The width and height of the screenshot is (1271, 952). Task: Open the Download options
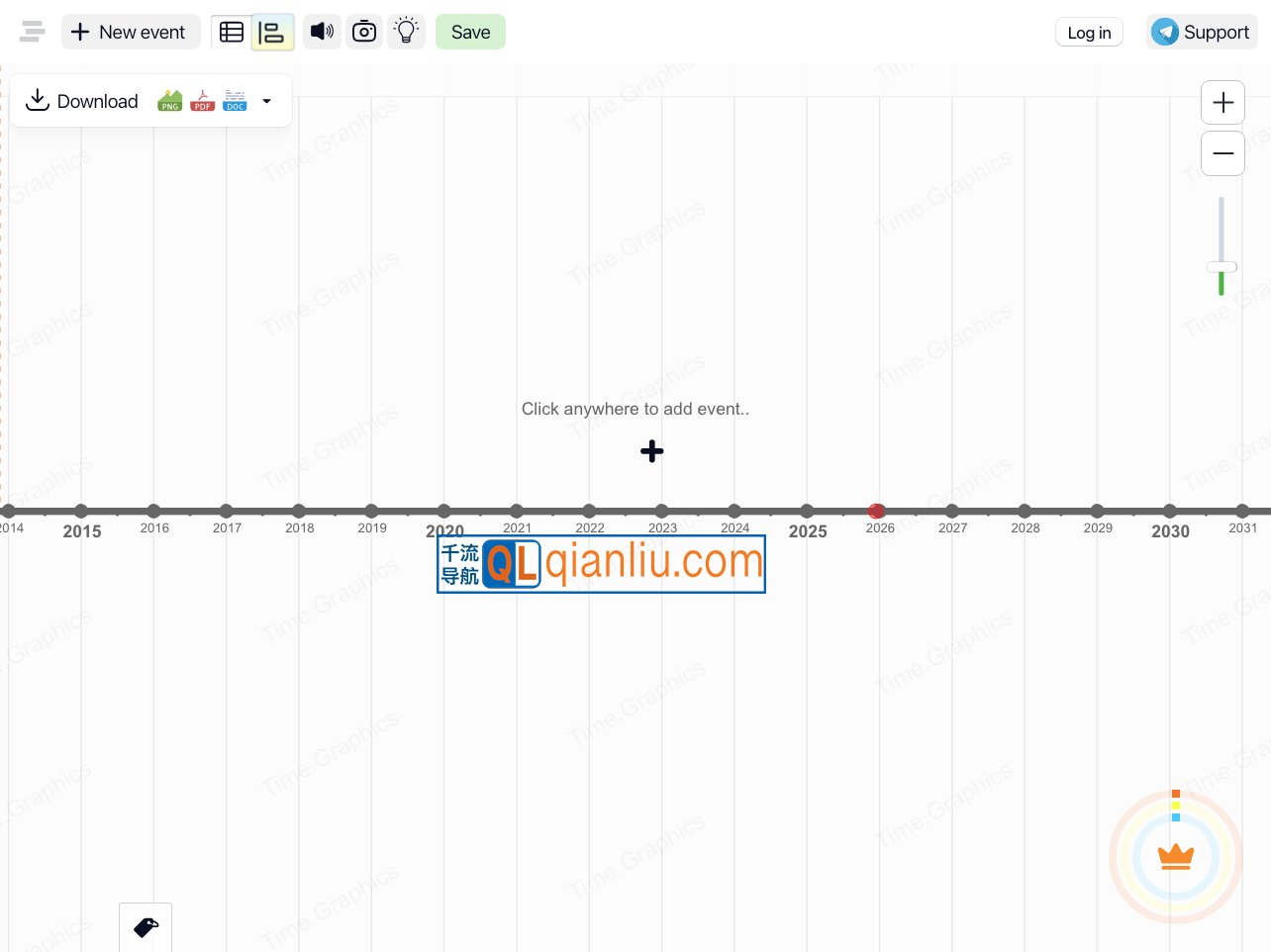point(81,100)
